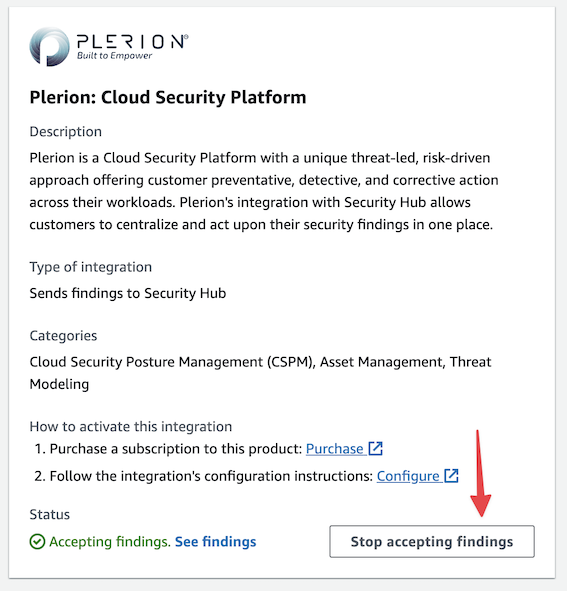Screen dimensions: 567x591
Task: Click the 'Type of integration' label
Action: (90, 267)
